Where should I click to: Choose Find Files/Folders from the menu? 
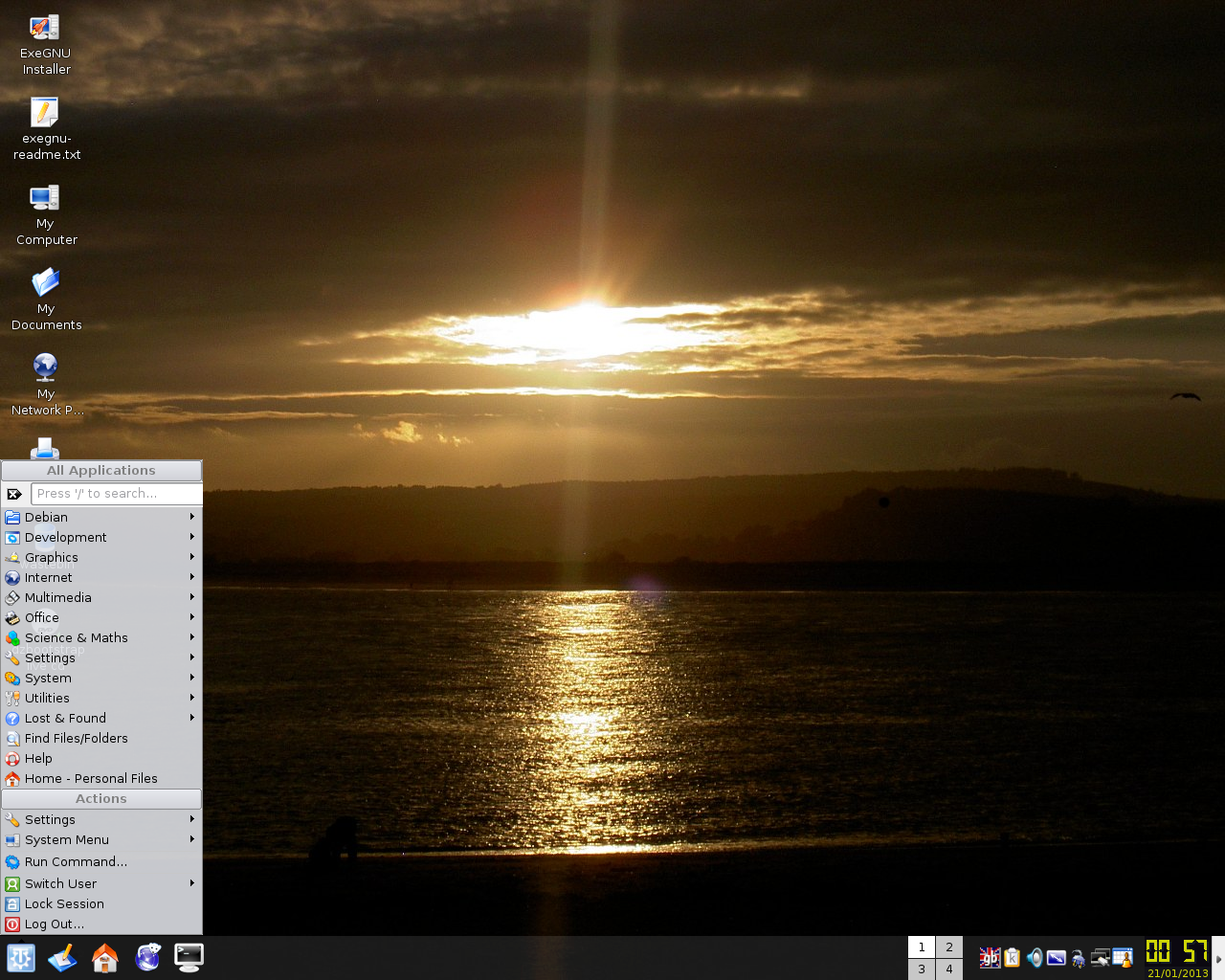pos(101,738)
